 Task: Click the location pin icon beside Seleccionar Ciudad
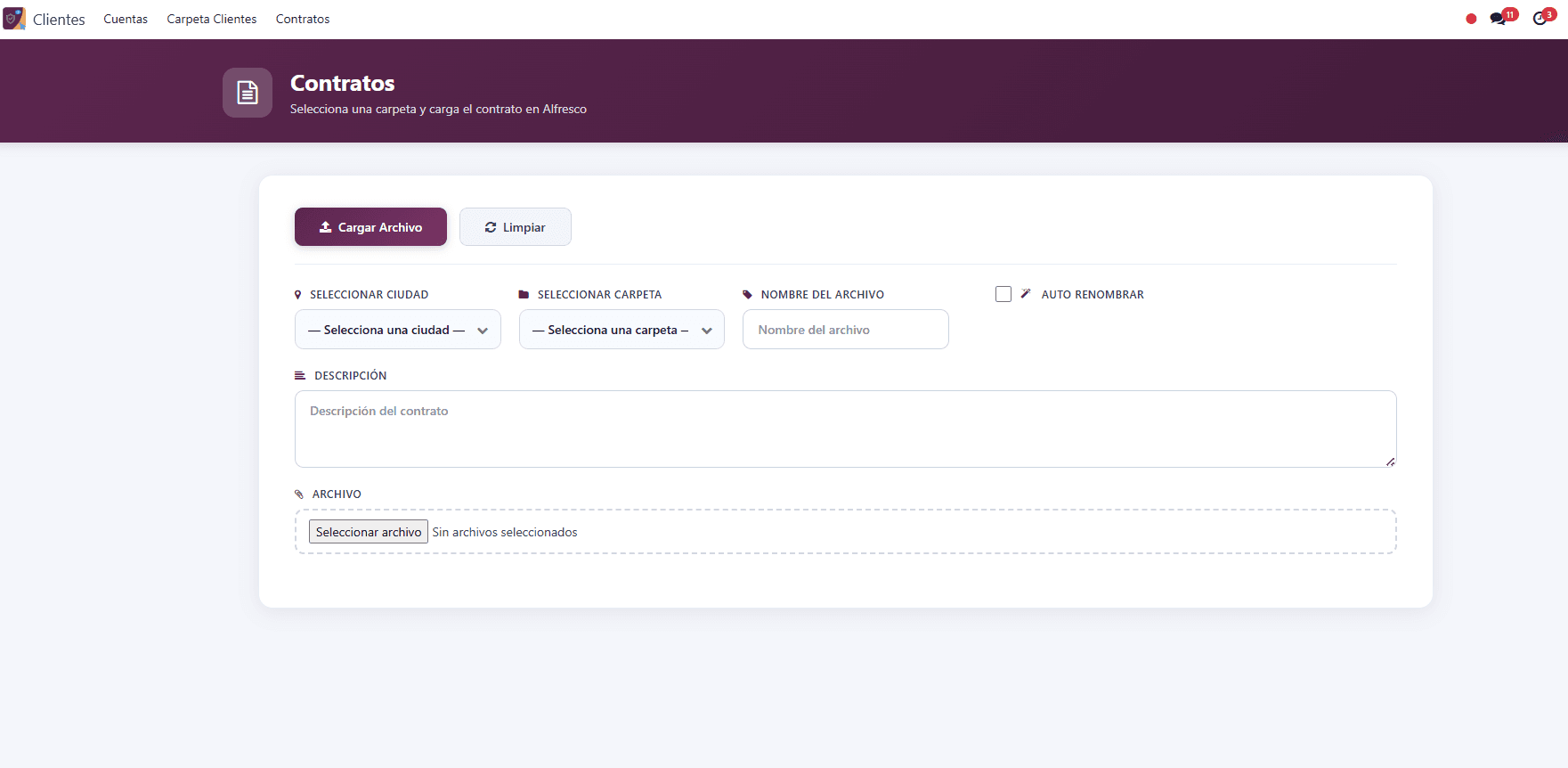click(298, 295)
